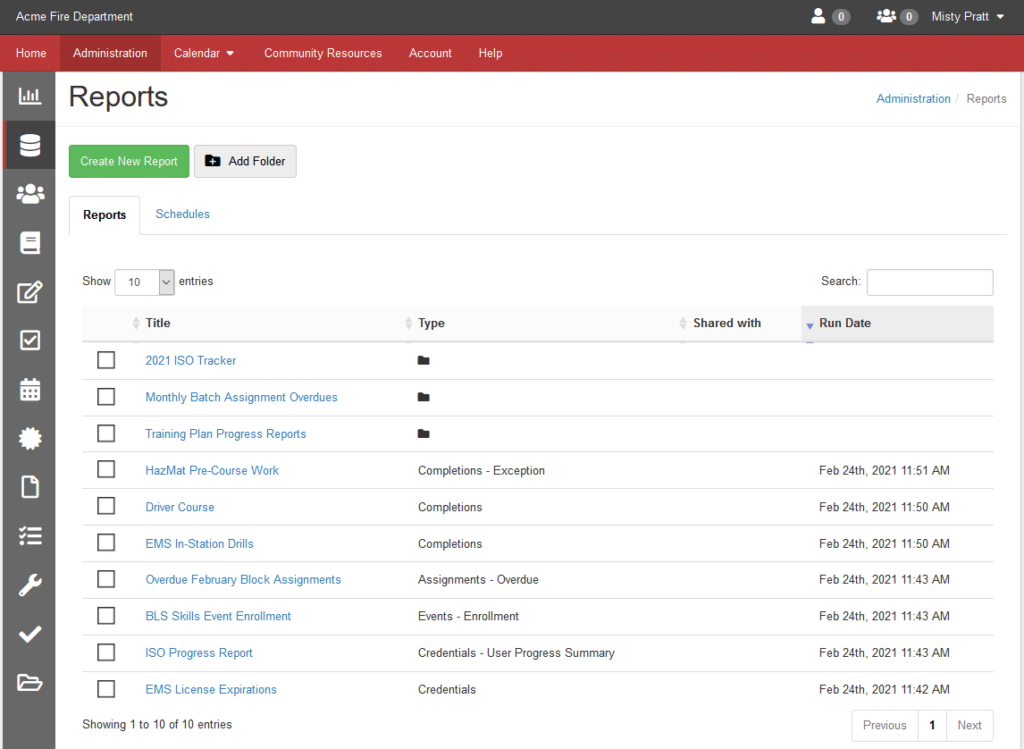The width and height of the screenshot is (1024, 749).
Task: Open the folder icon at sidebar bottom
Action: tap(30, 683)
